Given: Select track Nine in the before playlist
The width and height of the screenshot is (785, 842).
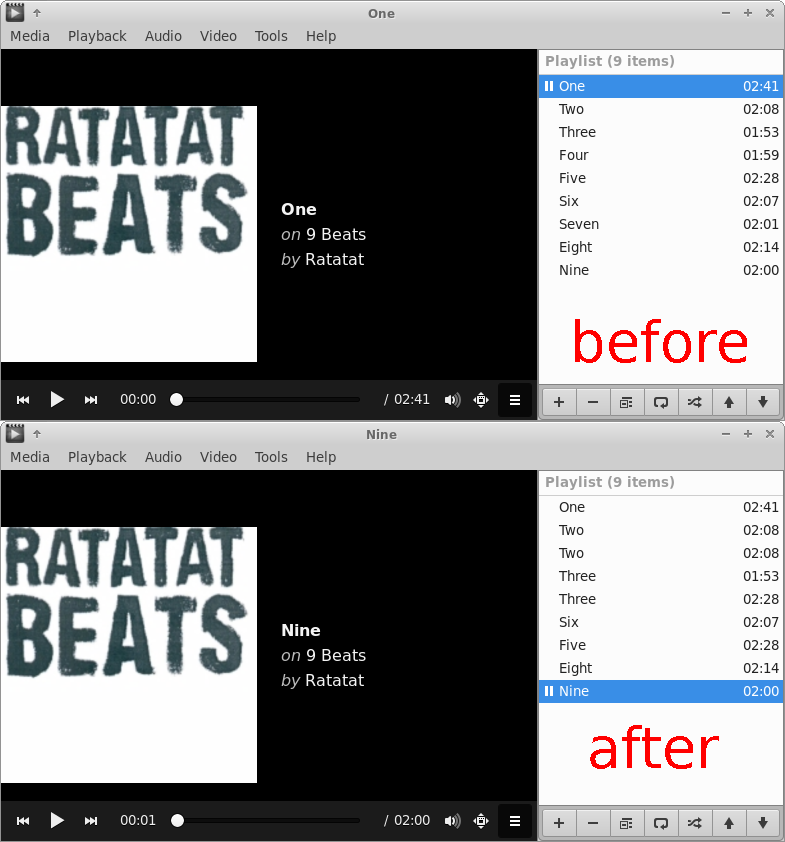Looking at the screenshot, I should coord(660,270).
